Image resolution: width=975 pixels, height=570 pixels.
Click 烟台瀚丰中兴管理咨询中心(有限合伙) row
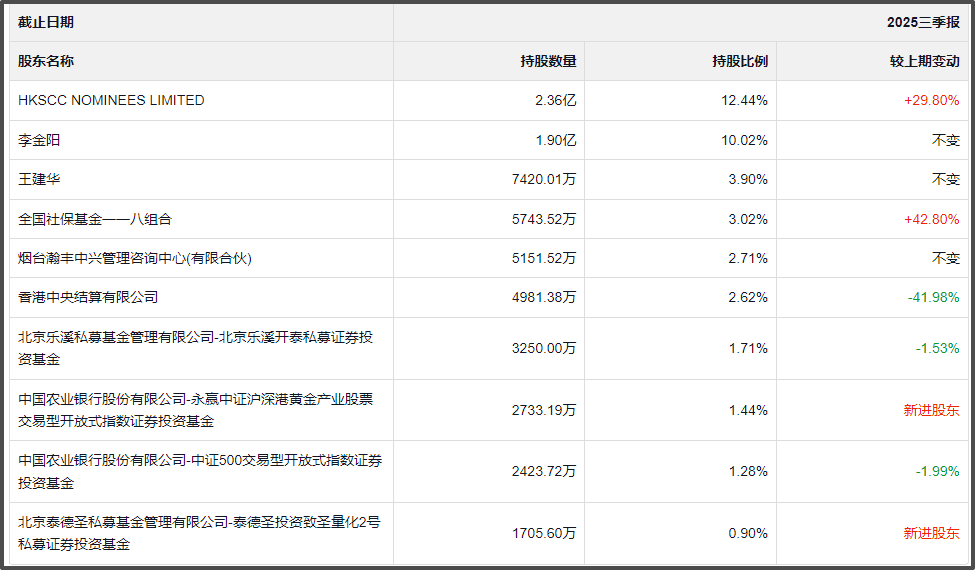coord(134,258)
